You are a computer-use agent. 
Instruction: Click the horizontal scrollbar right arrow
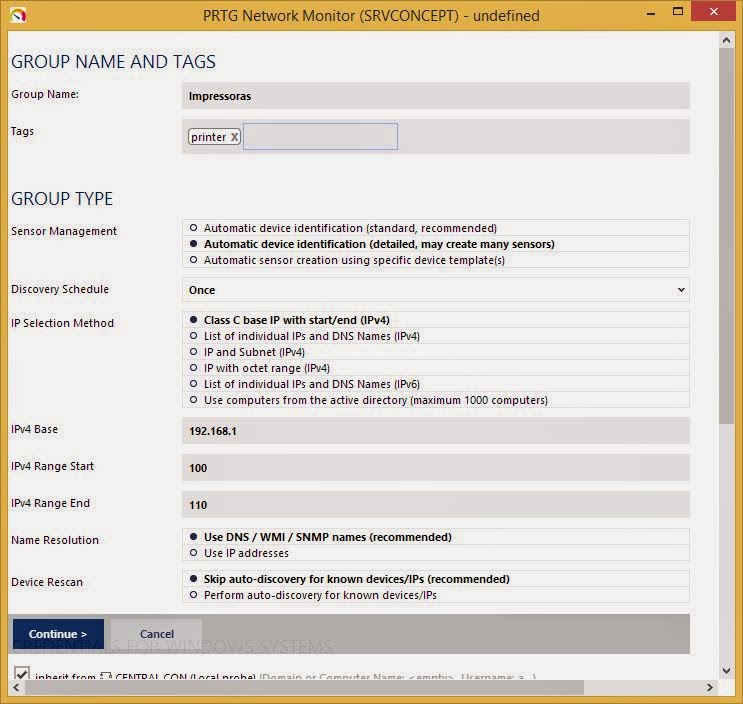tap(709, 687)
